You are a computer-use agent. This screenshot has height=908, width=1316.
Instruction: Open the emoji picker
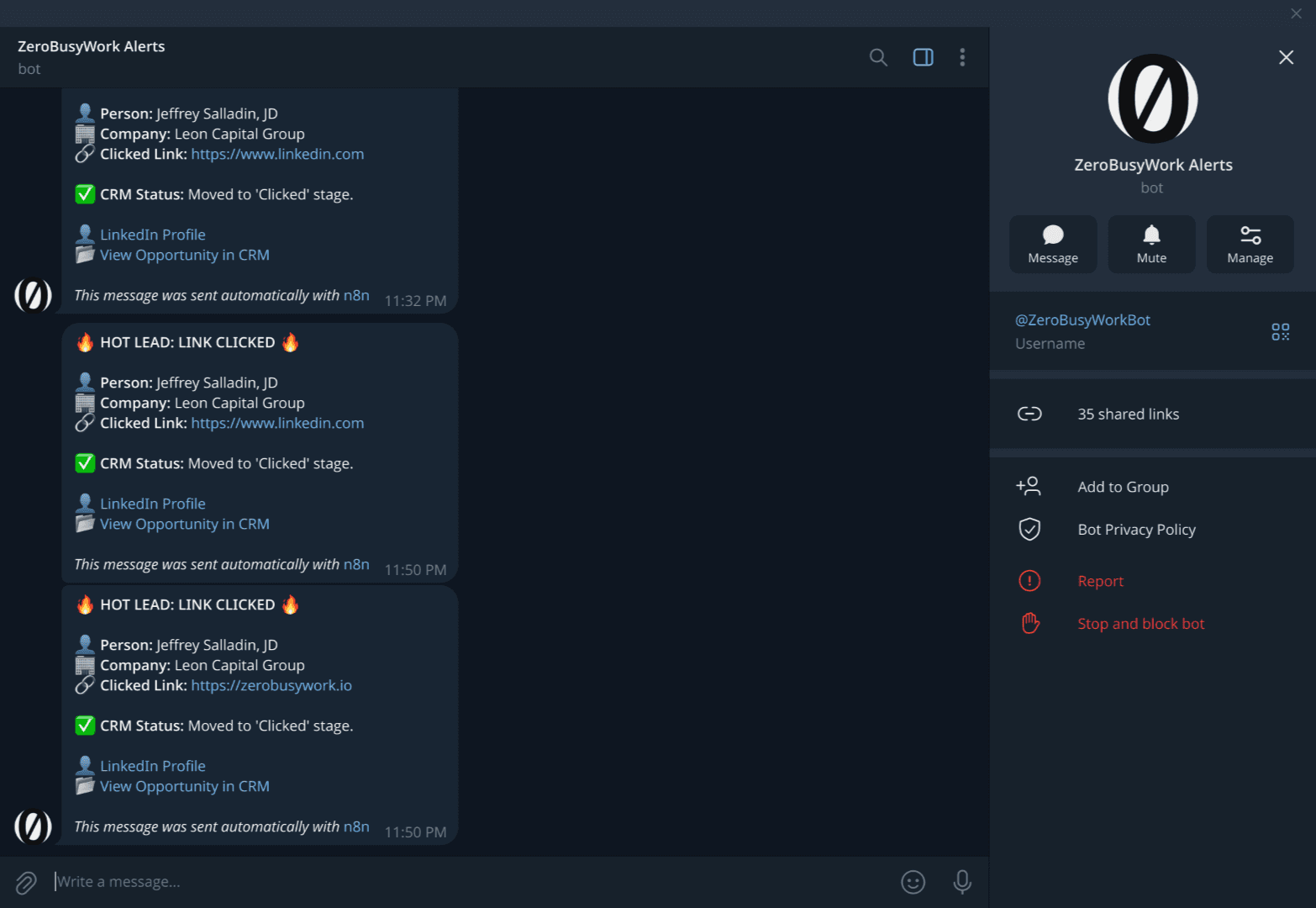tap(913, 882)
